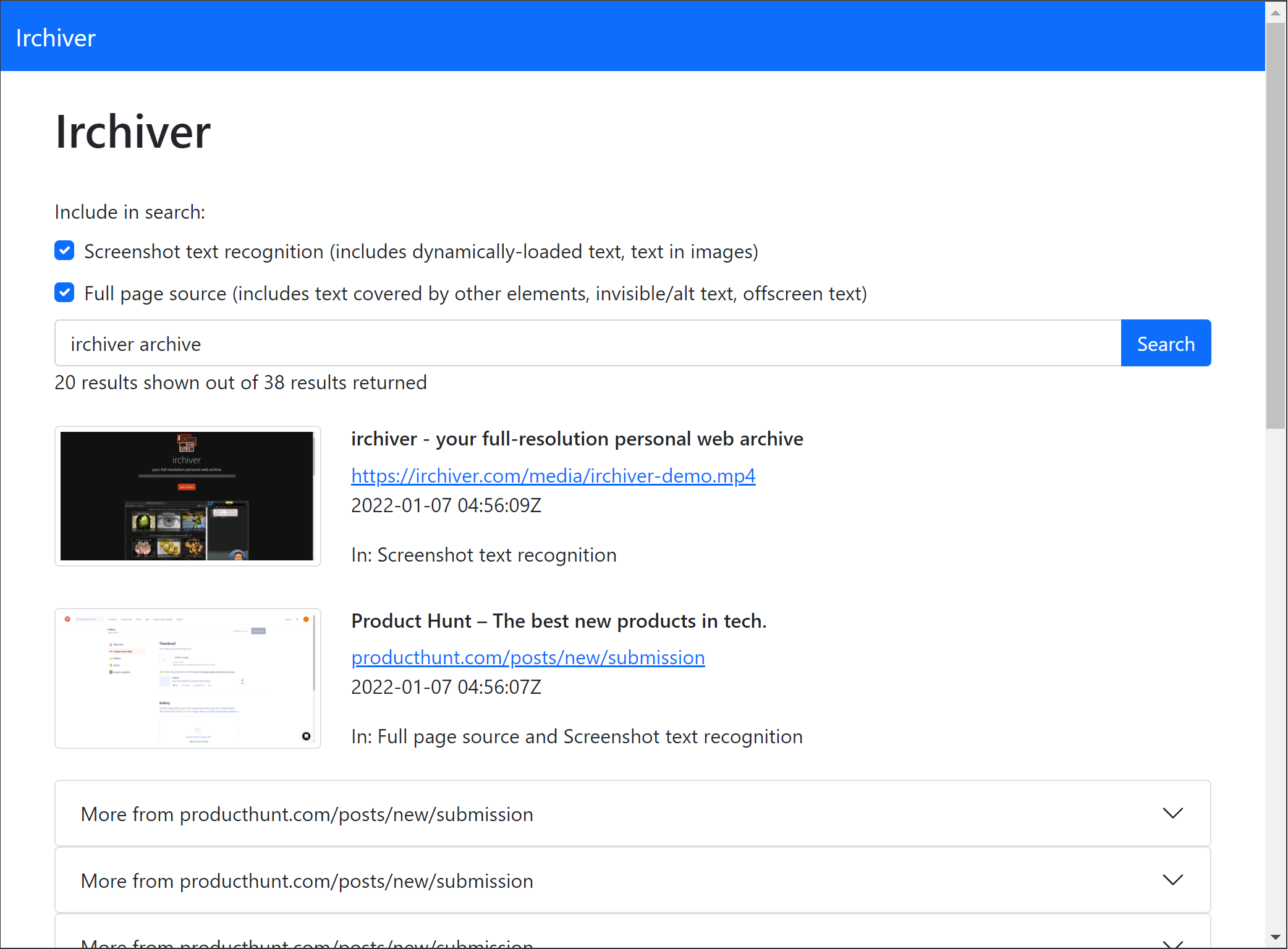Uncheck Screenshot text recognition checkbox
The image size is (1288, 949).
pyautogui.click(x=64, y=251)
